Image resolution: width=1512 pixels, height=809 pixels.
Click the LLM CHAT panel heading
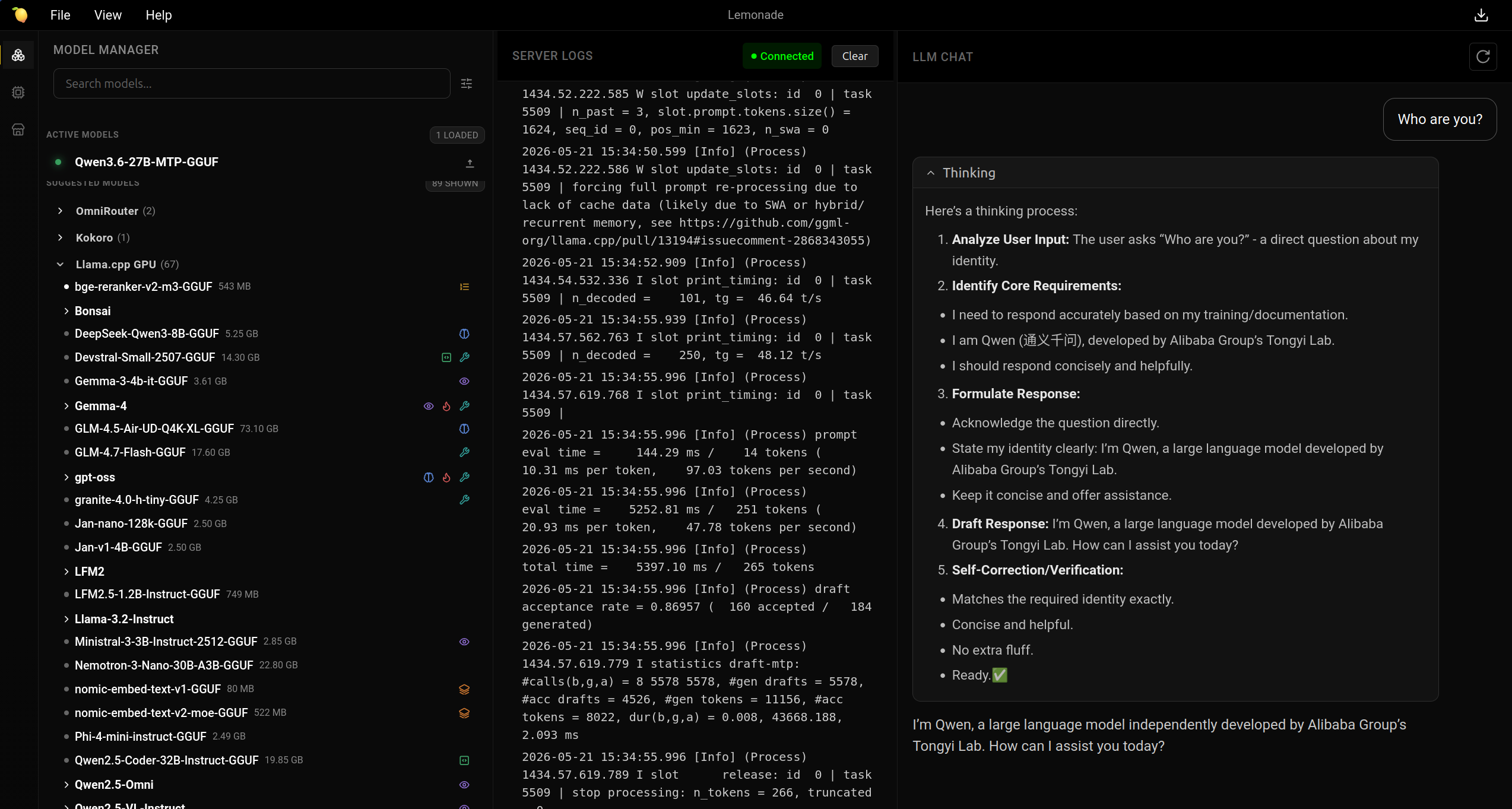(942, 57)
